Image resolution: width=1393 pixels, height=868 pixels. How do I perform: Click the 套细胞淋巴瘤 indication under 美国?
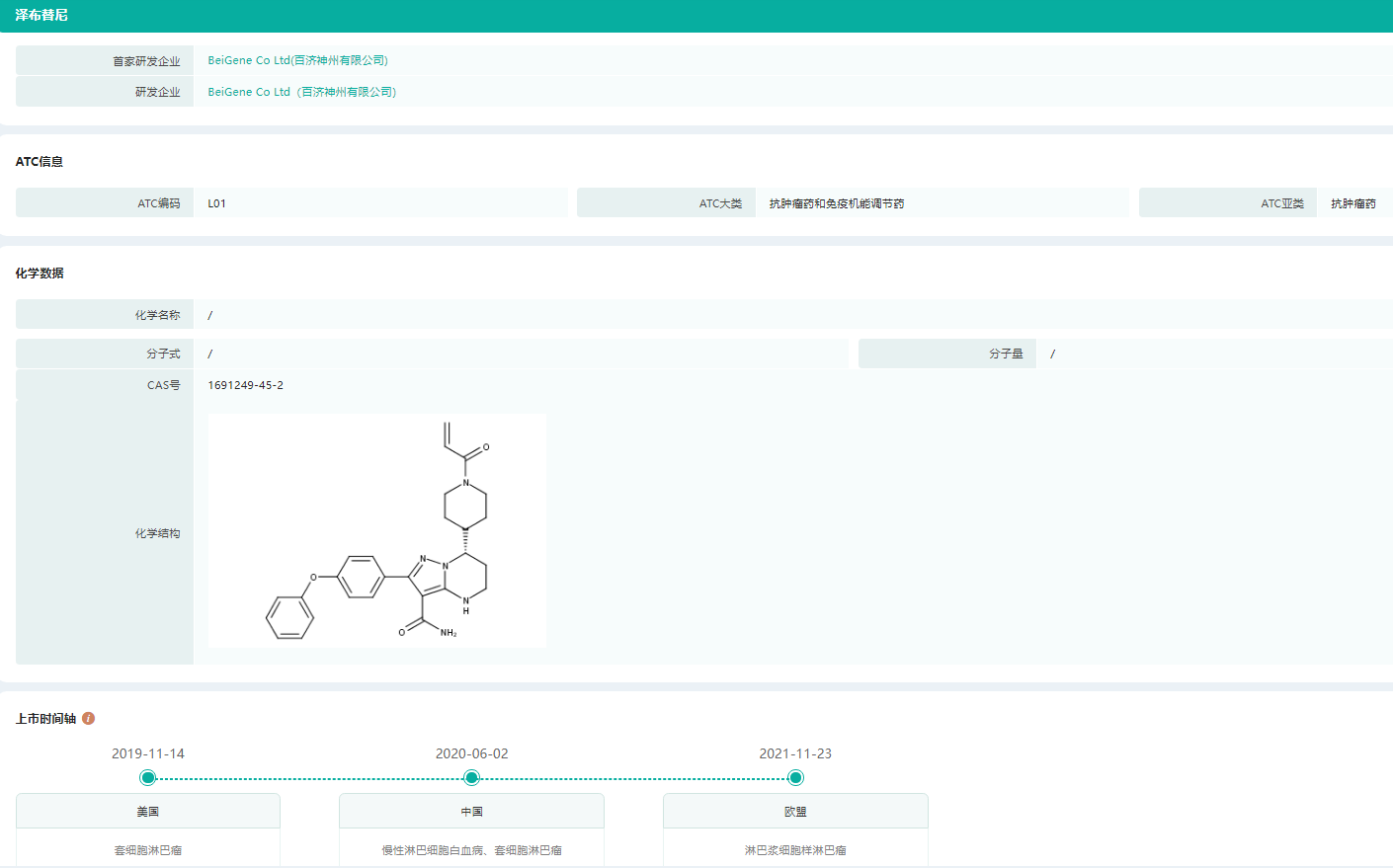pyautogui.click(x=148, y=850)
